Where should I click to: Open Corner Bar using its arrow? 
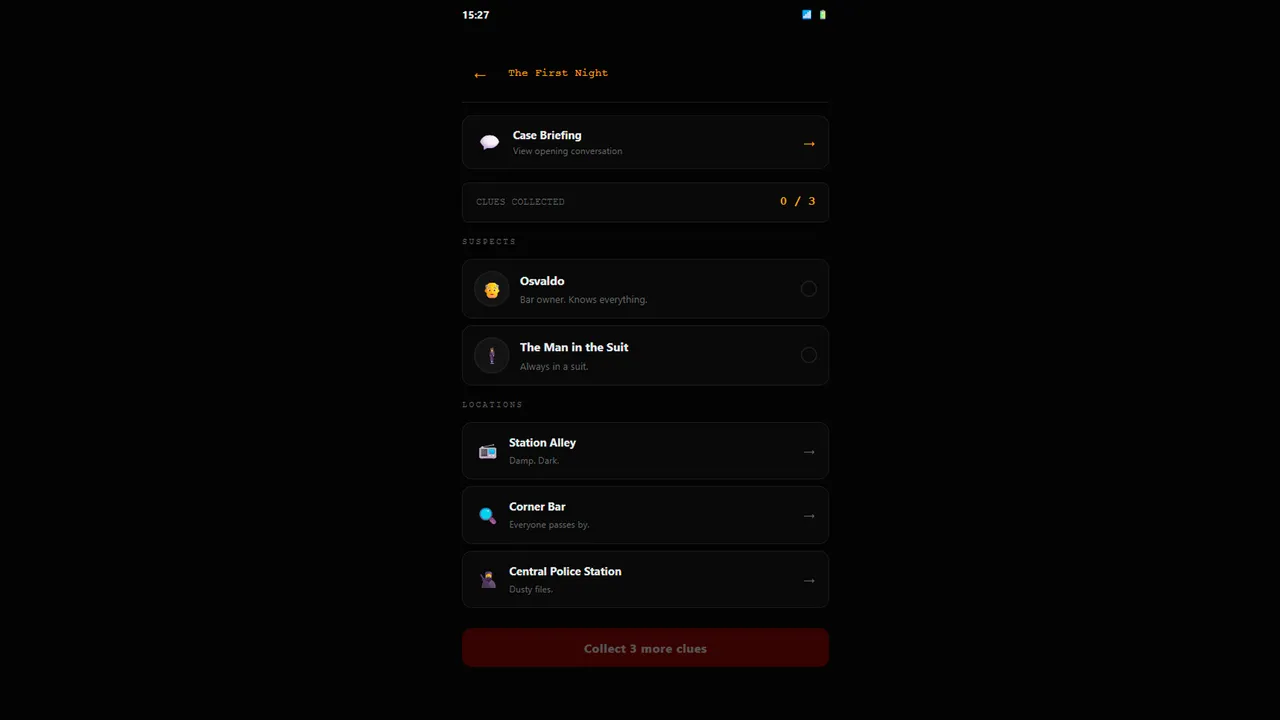click(x=809, y=516)
